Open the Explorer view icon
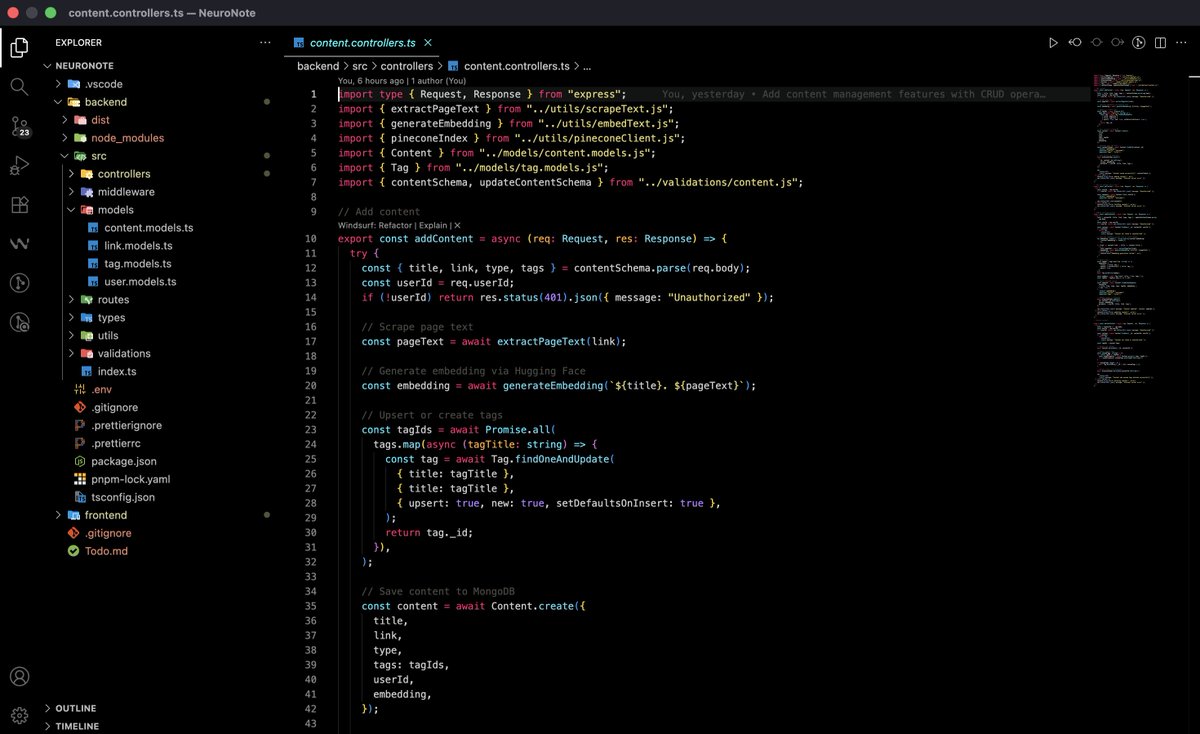The height and width of the screenshot is (734, 1200). pyautogui.click(x=18, y=47)
